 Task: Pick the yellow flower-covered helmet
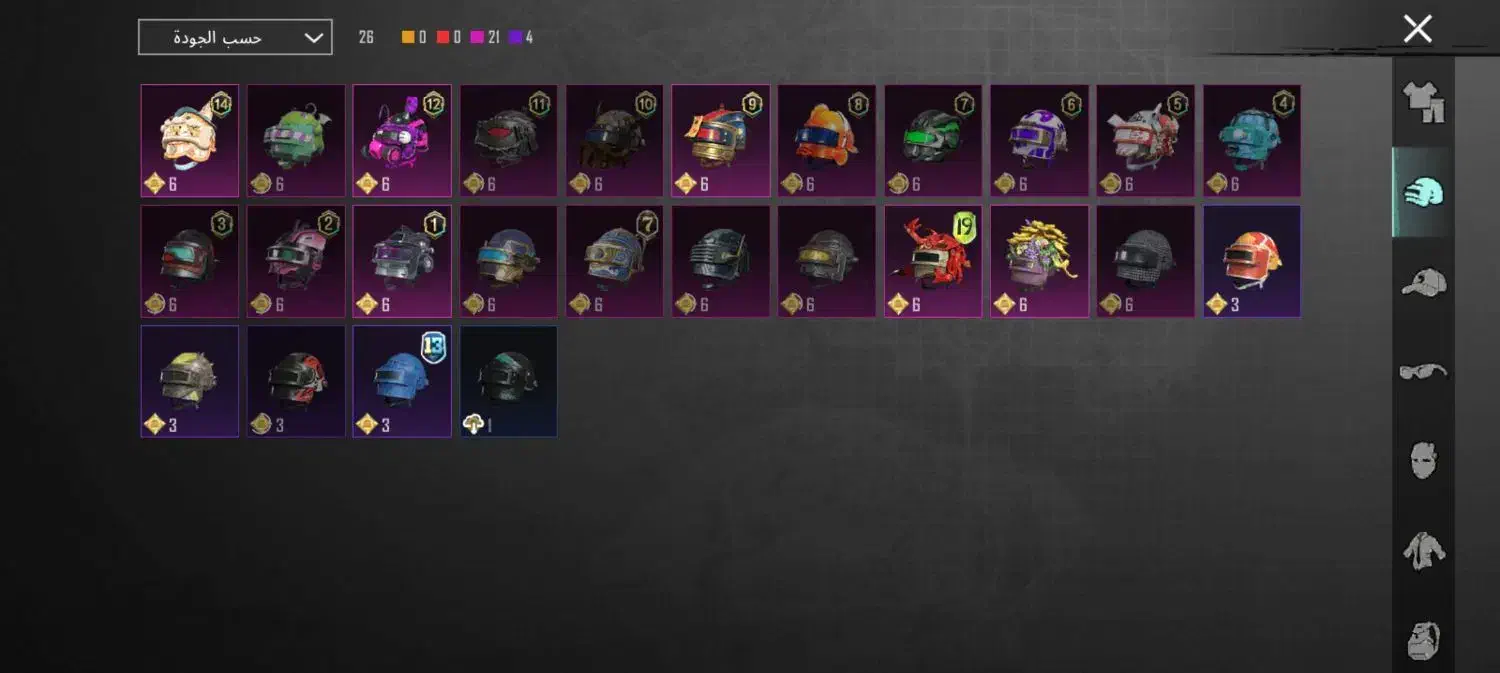tap(1040, 261)
